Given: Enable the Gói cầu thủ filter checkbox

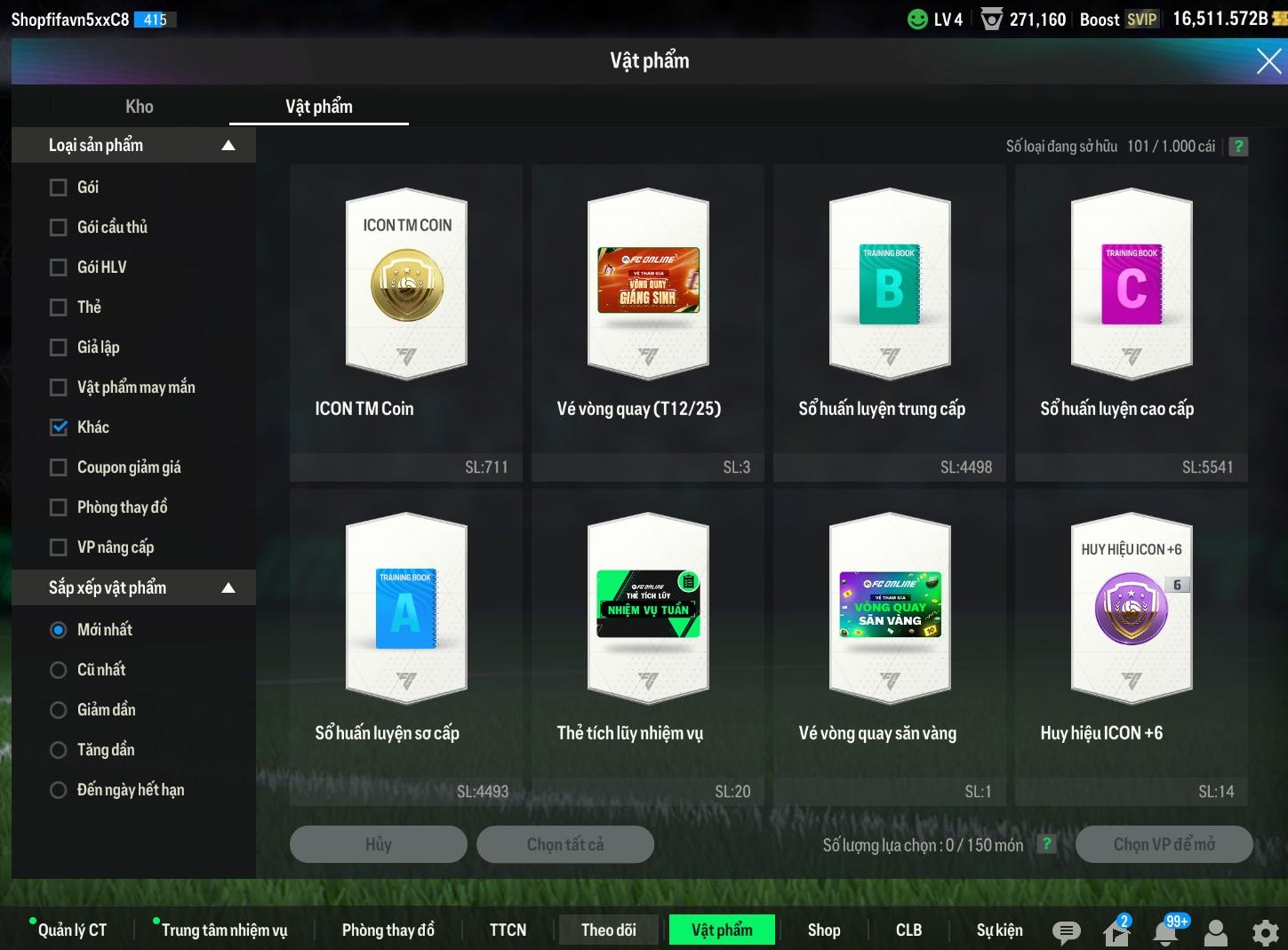Looking at the screenshot, I should 59,228.
